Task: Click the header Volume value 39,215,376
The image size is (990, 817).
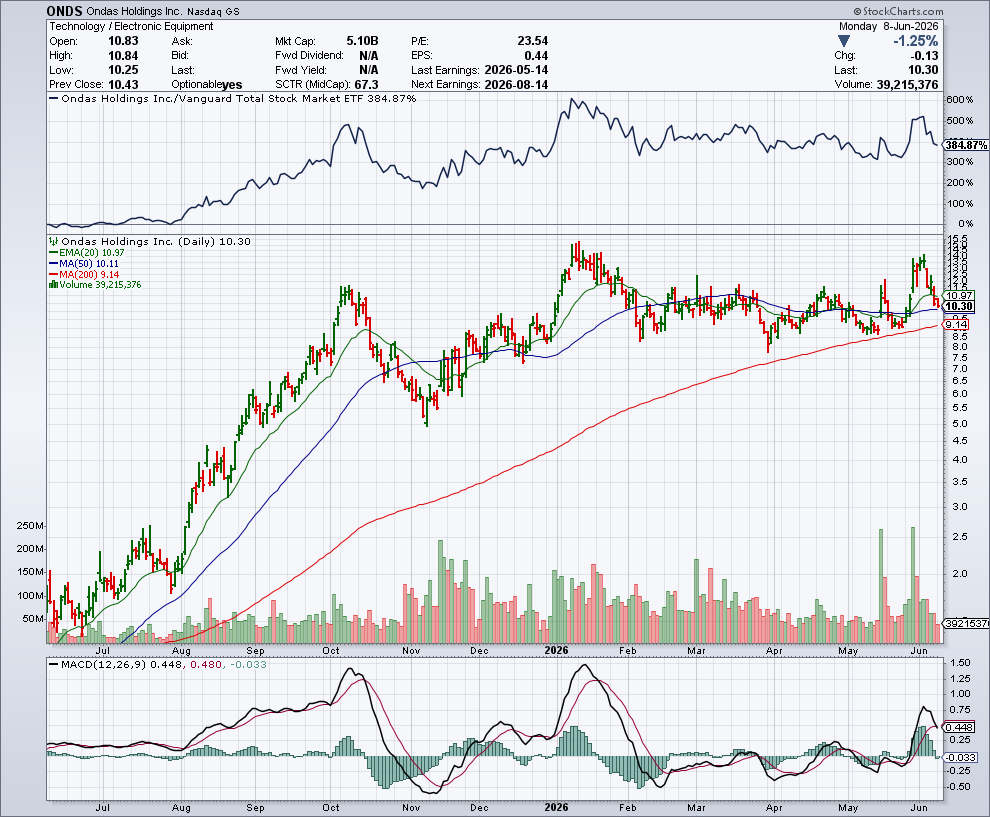Action: (907, 85)
